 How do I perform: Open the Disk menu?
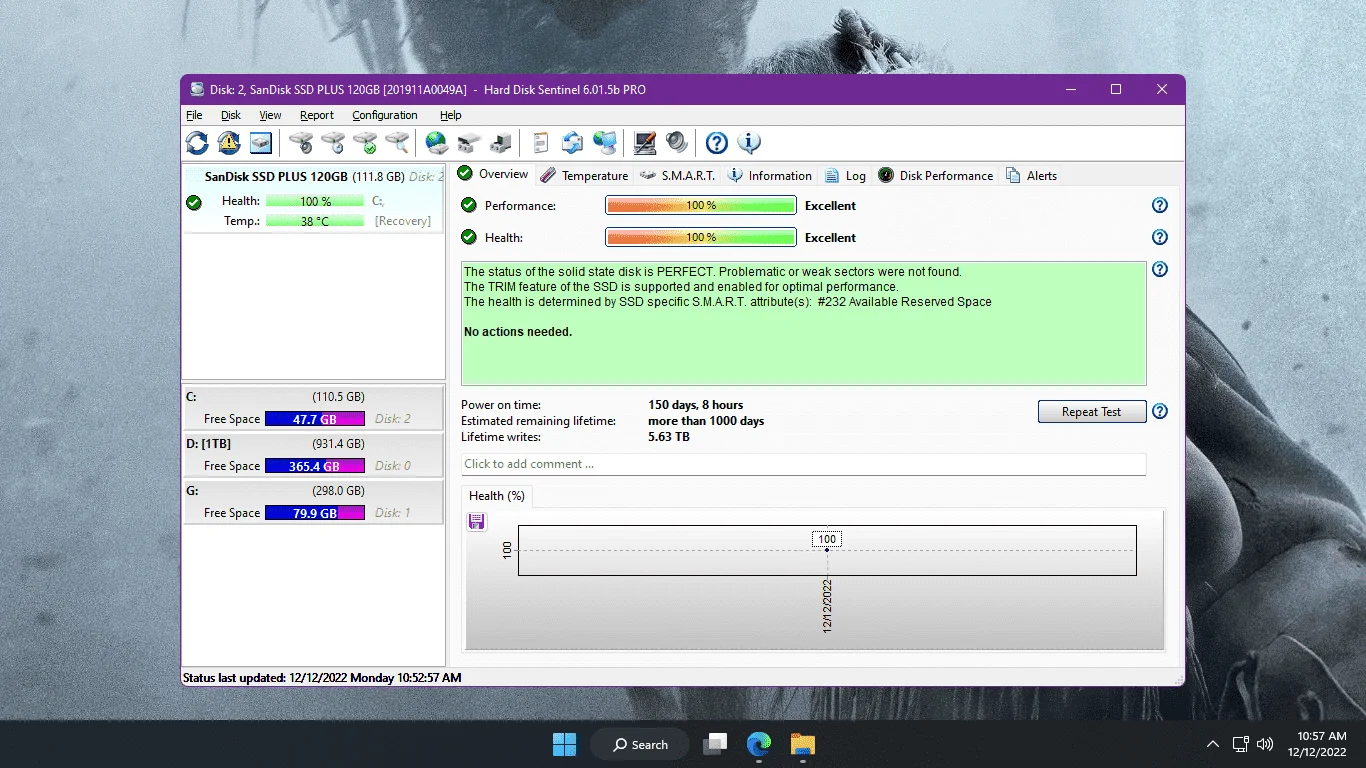(x=231, y=115)
